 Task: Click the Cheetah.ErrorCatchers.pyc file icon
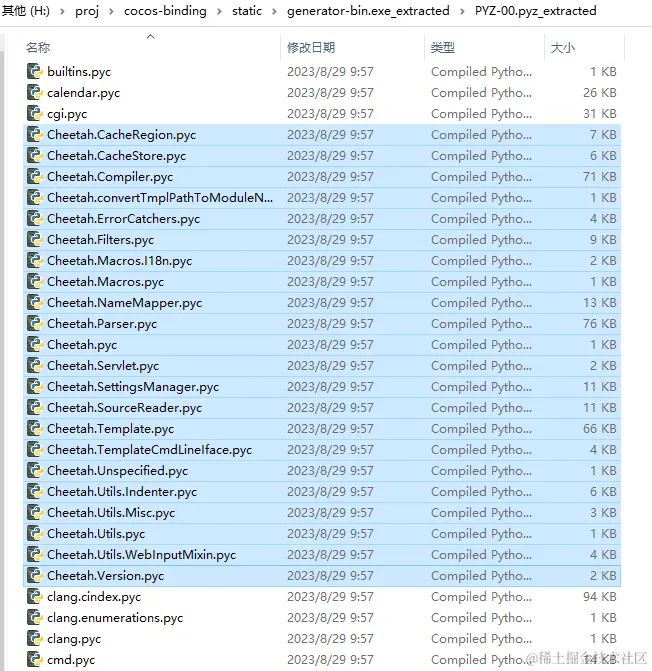35,218
